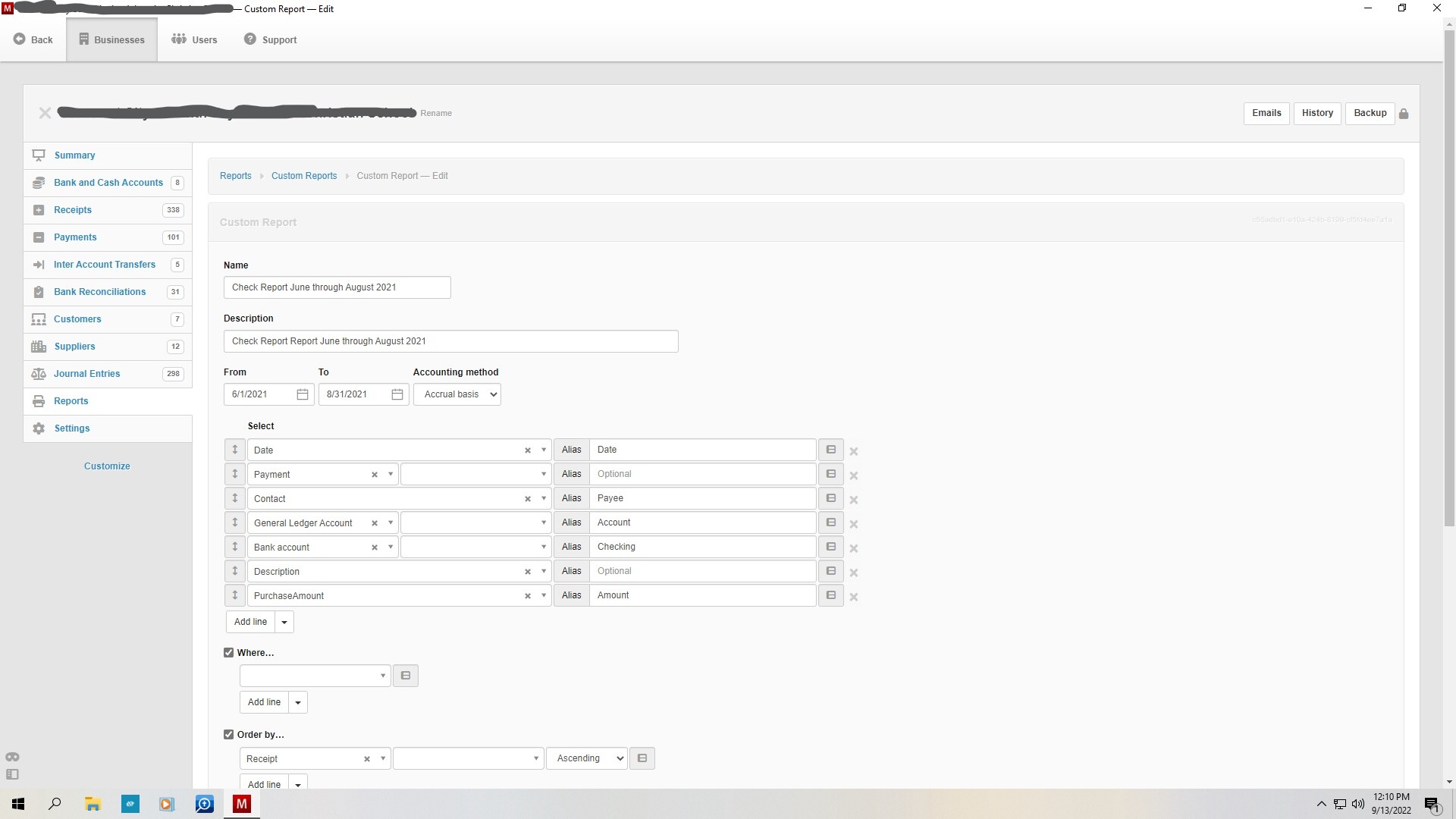Uncheck the Where... checkbox
This screenshot has height=819, width=1456.
click(229, 653)
